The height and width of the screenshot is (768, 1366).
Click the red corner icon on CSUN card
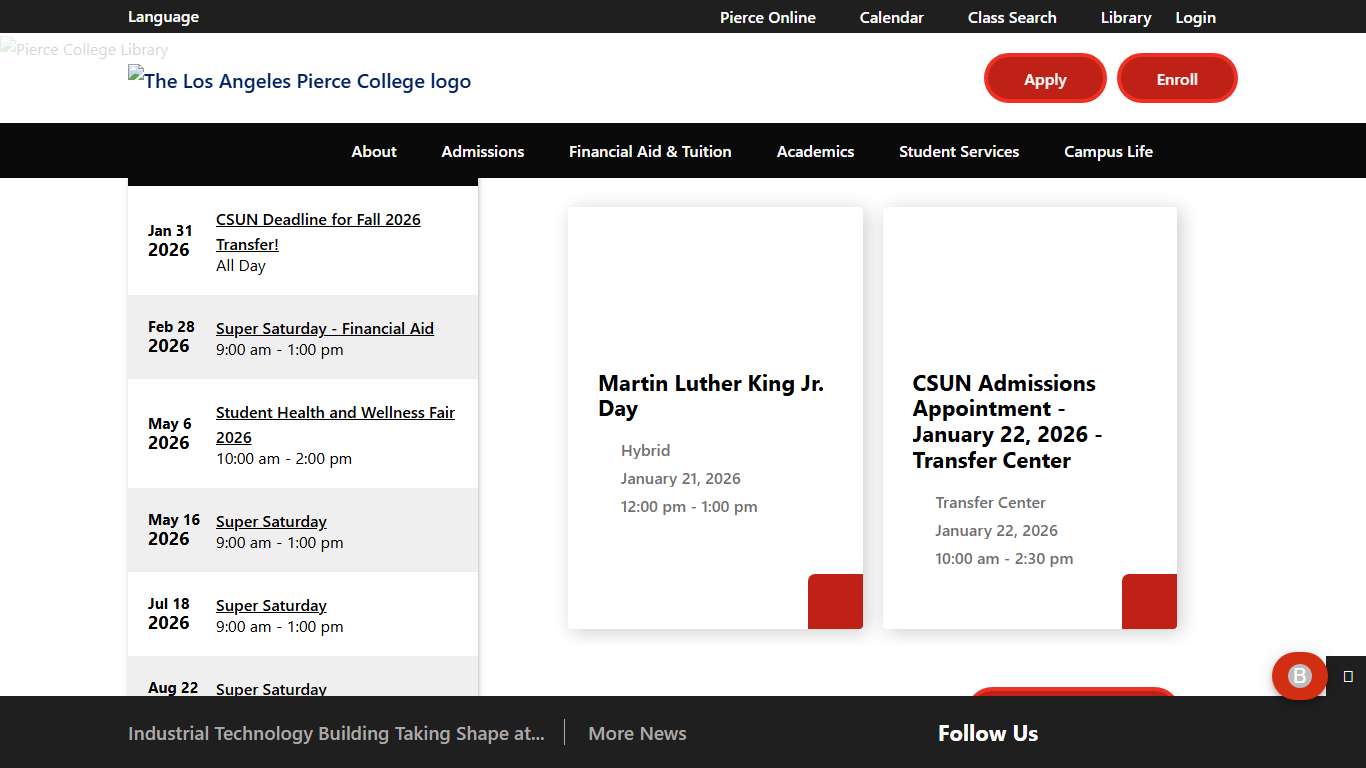coord(1149,601)
